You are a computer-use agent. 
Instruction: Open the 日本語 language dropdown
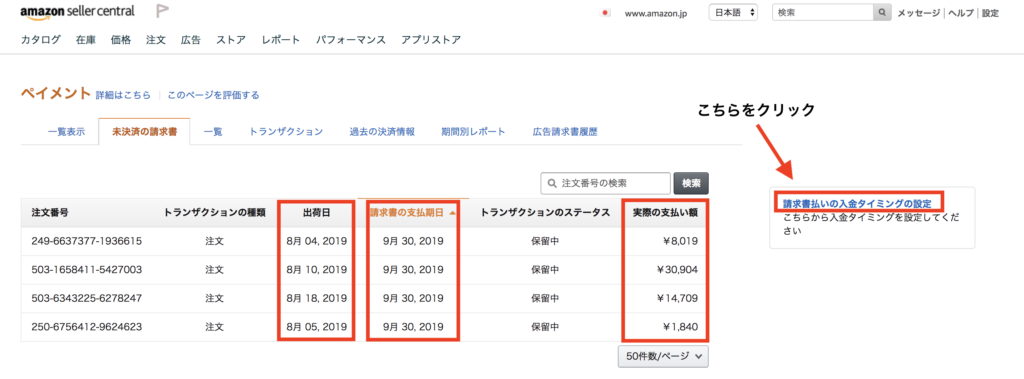coord(733,12)
